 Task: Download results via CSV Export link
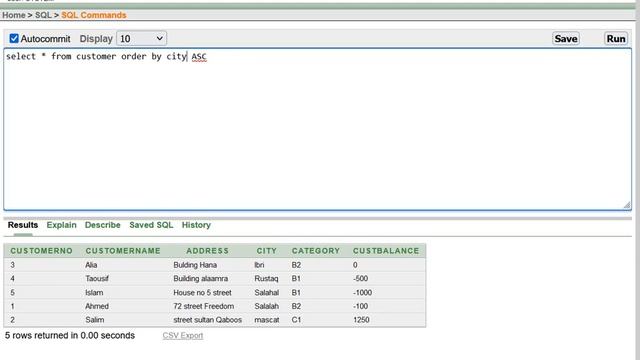(182, 336)
